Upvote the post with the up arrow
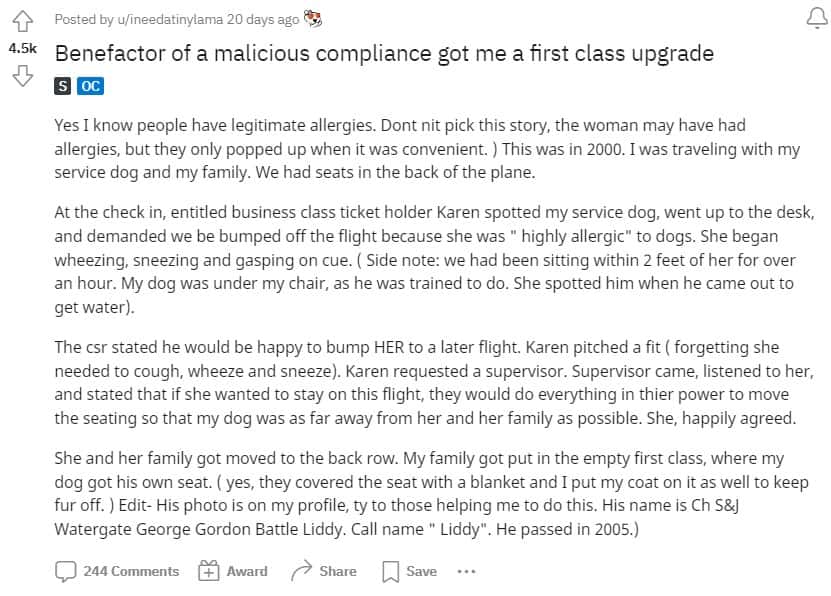831x596 pixels. coord(22,20)
